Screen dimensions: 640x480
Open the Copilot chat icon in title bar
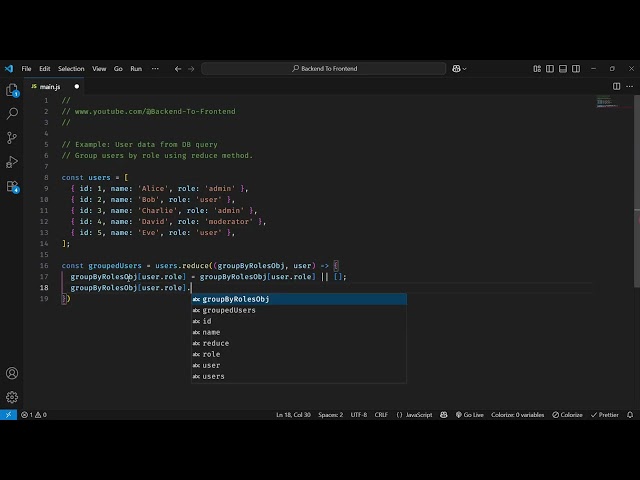[x=456, y=69]
